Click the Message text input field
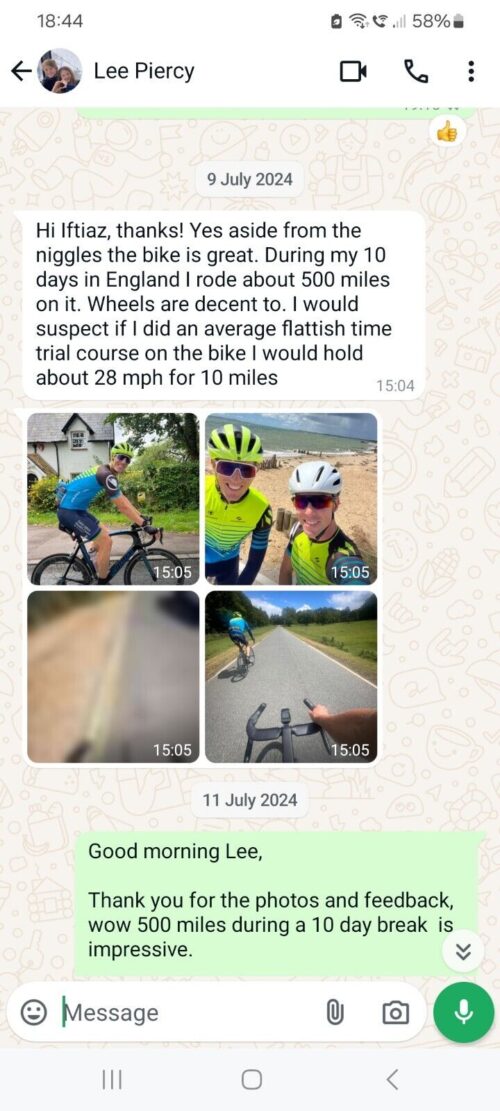The width and height of the screenshot is (500, 1111). click(190, 1013)
